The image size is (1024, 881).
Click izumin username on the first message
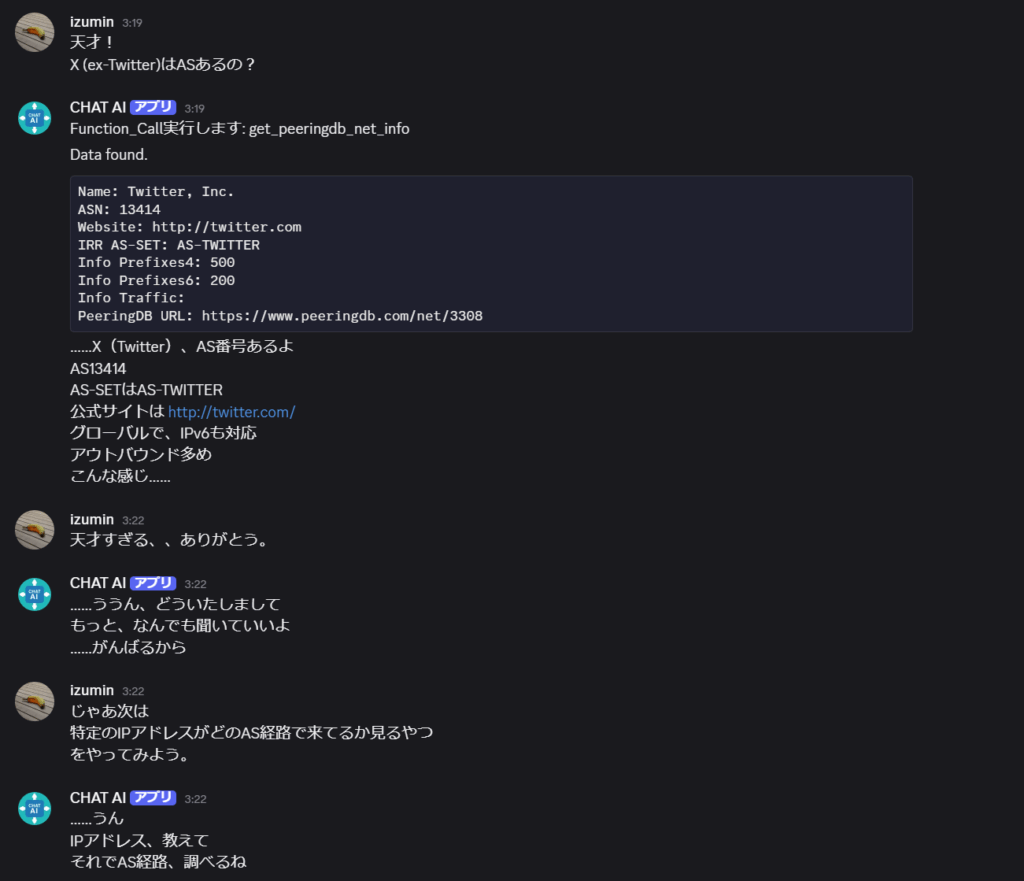92,22
